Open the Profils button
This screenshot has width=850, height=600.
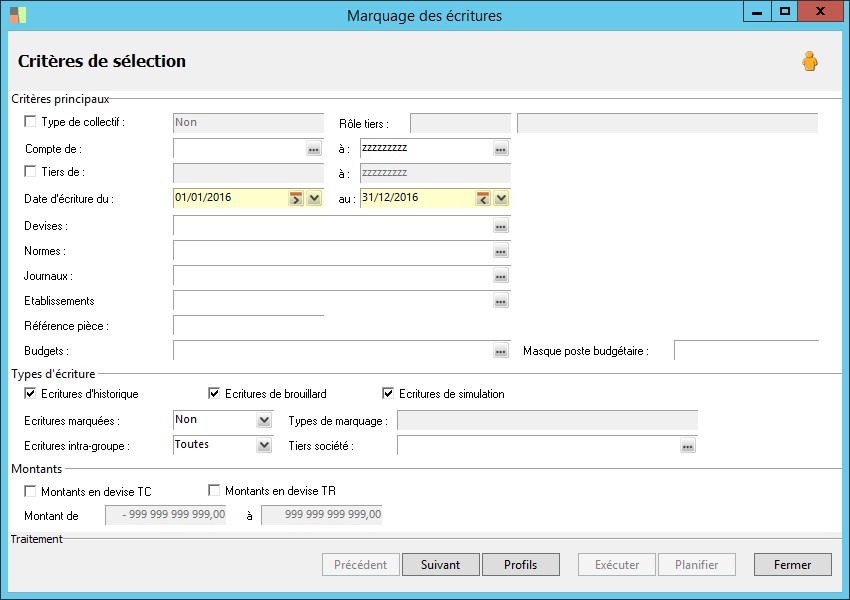coord(520,565)
